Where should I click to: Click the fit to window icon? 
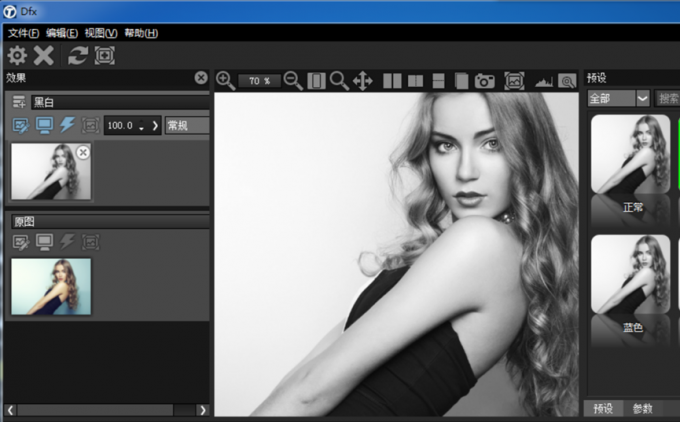point(317,81)
